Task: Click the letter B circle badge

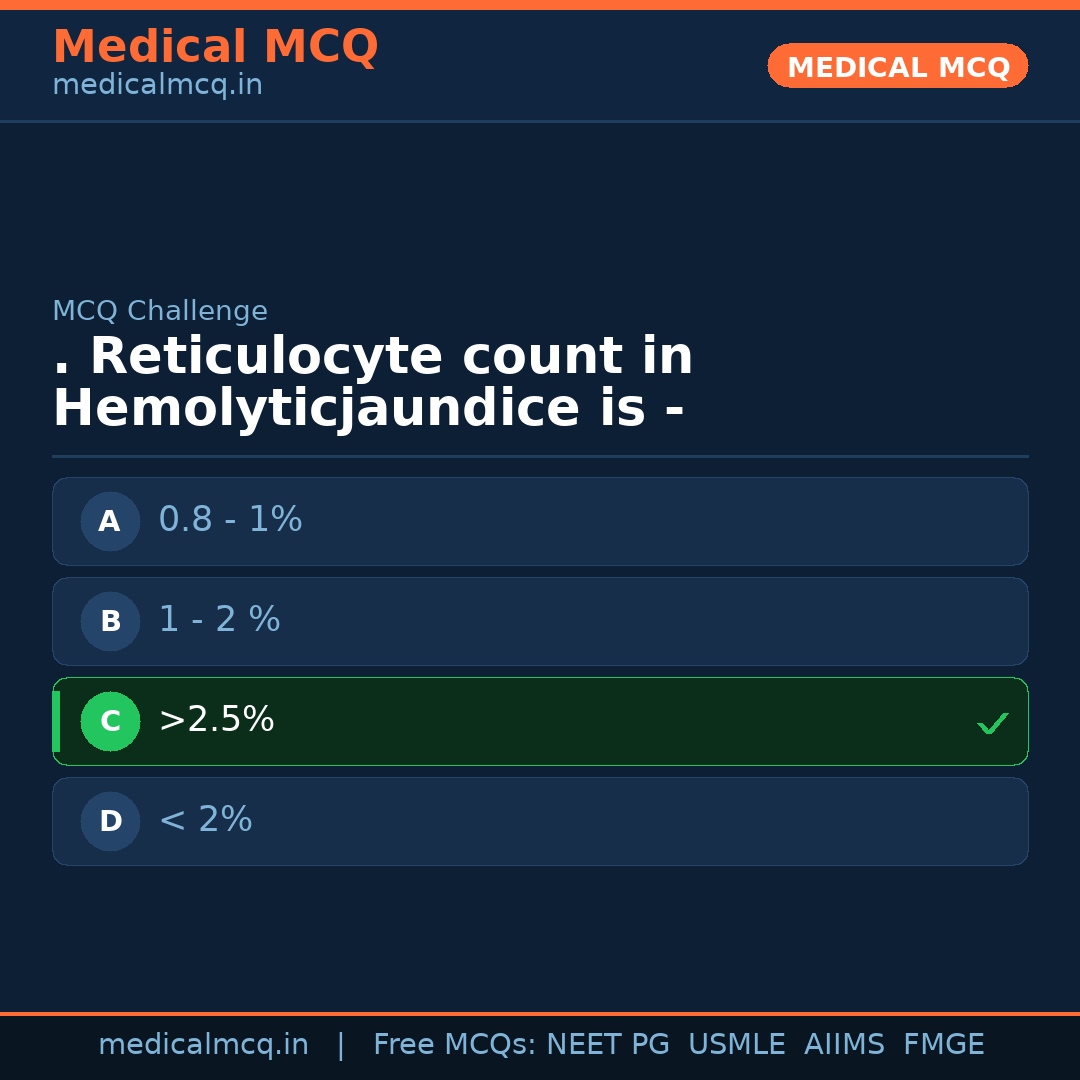Action: pos(110,621)
